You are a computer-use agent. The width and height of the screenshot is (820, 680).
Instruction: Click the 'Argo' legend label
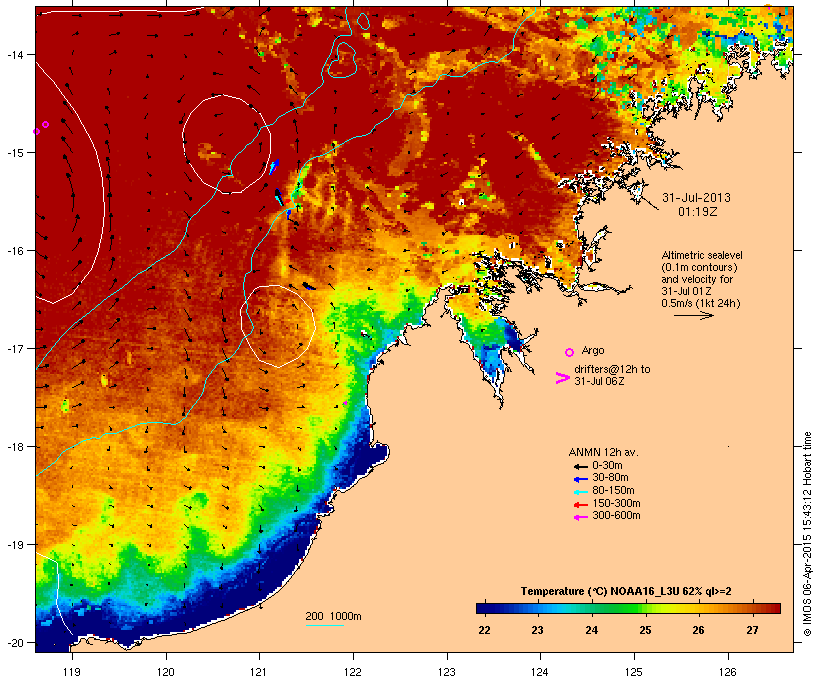coord(593,350)
